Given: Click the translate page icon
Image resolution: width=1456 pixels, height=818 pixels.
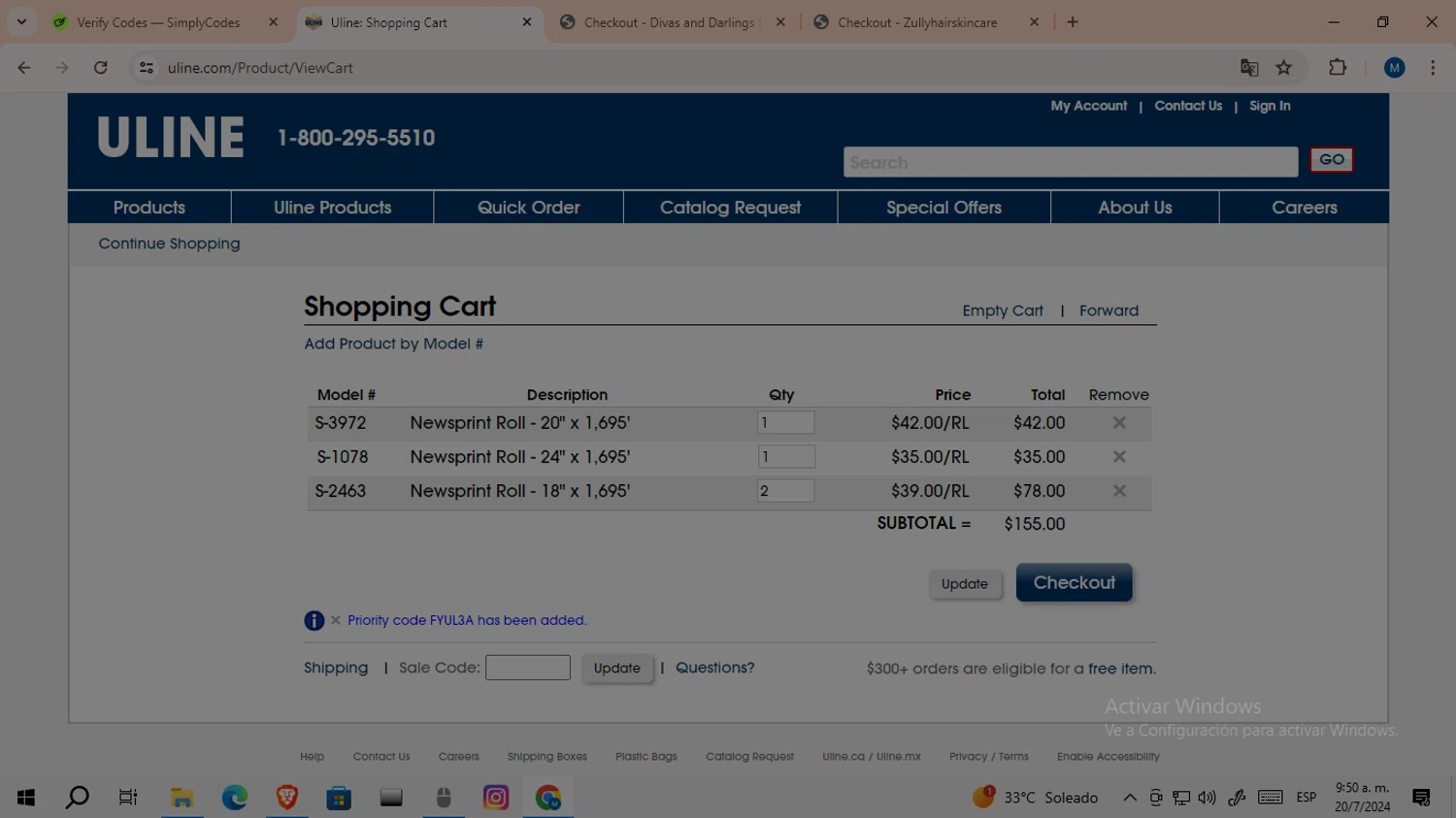Looking at the screenshot, I should point(1249,68).
